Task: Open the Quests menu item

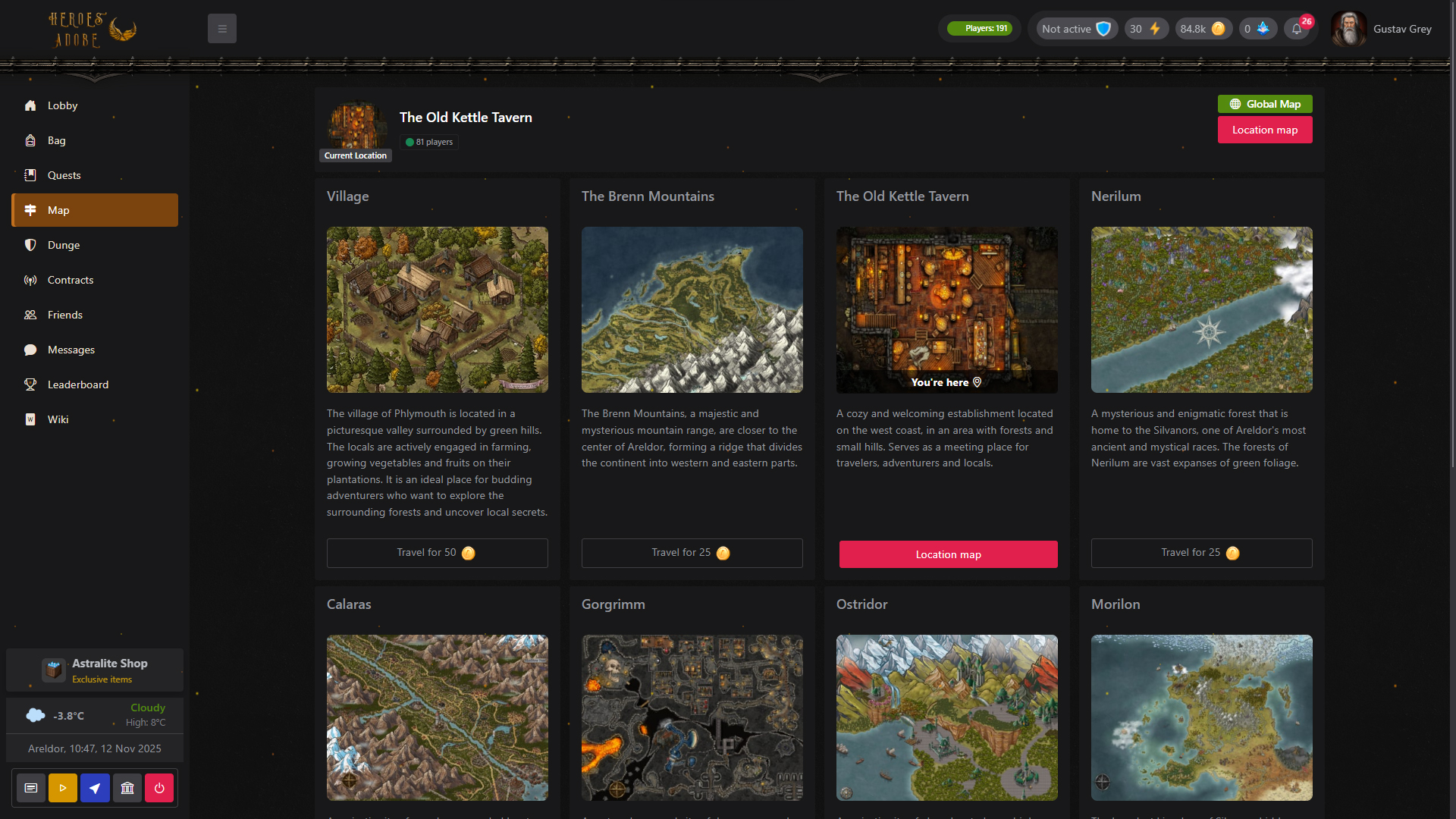Action: click(x=64, y=175)
